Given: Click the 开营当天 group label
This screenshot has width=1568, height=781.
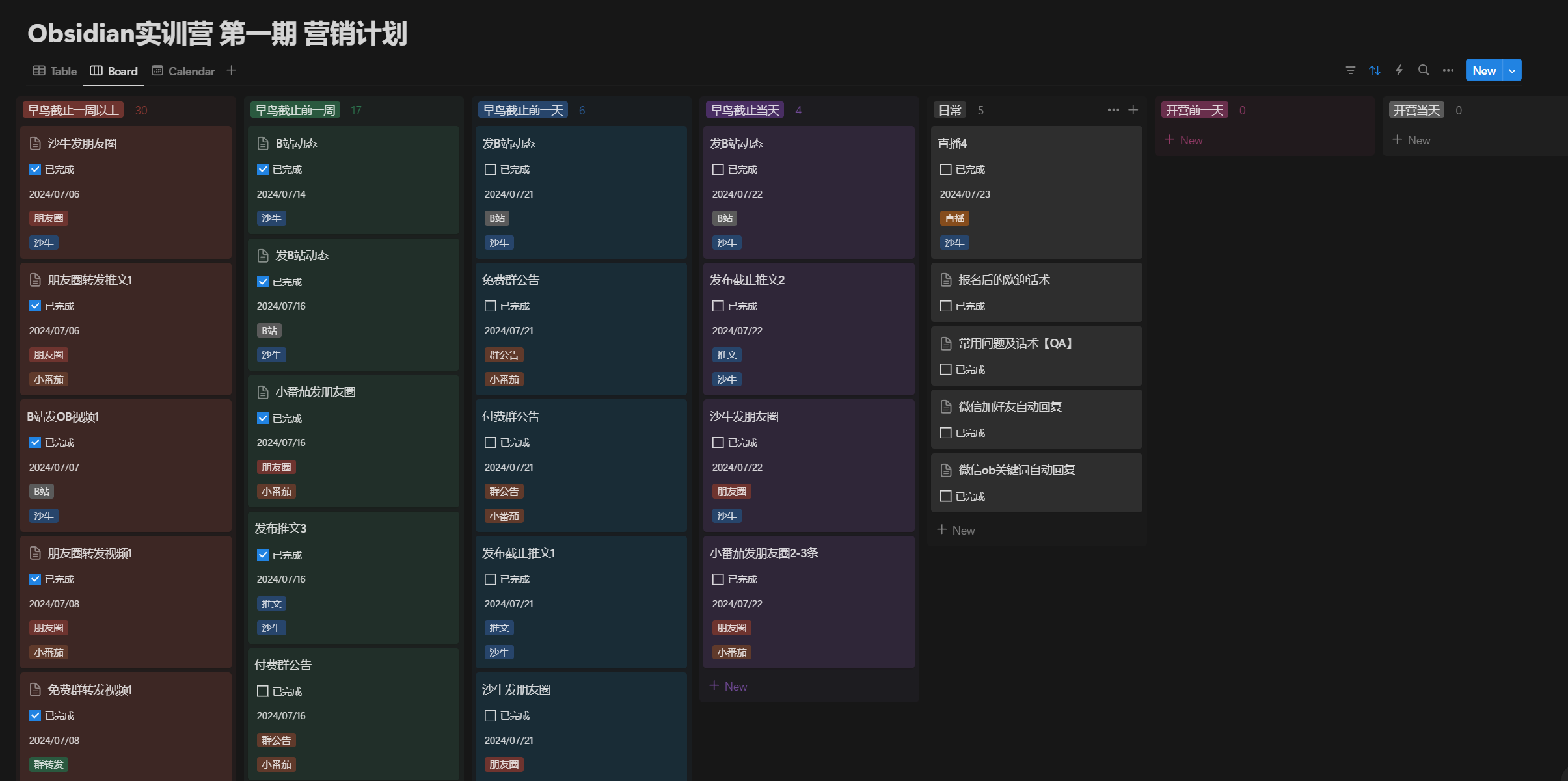Looking at the screenshot, I should 1416,110.
